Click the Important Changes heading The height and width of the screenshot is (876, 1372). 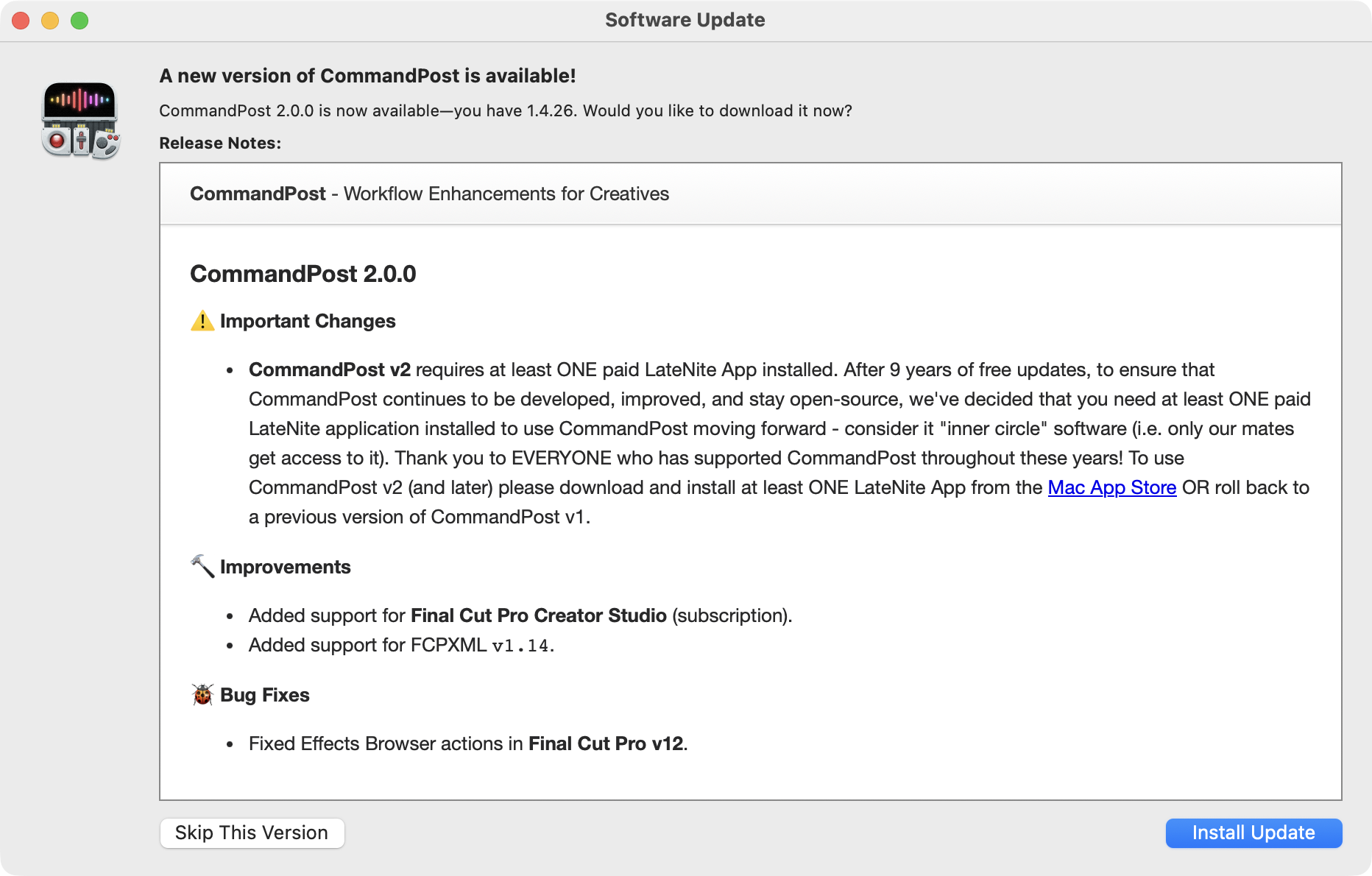(308, 321)
